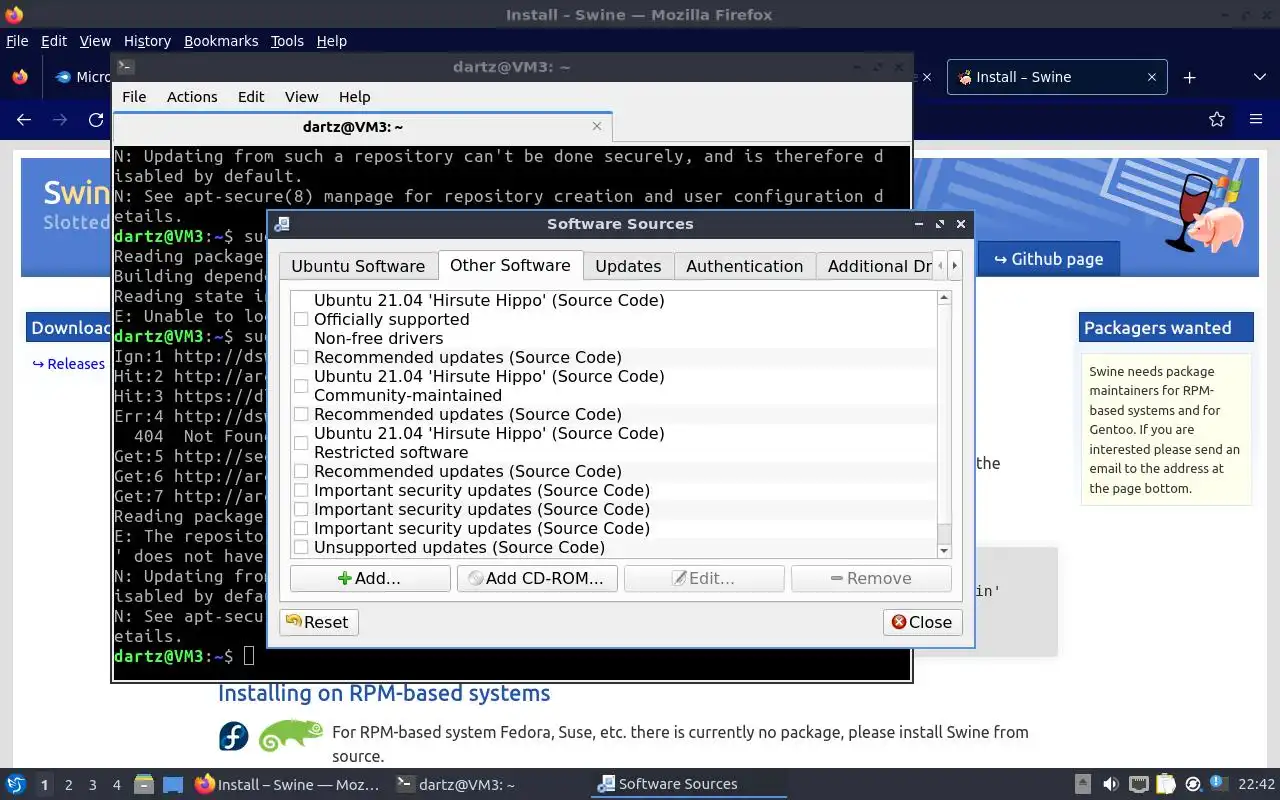Toggle Recommended updates checkbox below Non-free drivers
The width and height of the screenshot is (1280, 800).
301,357
